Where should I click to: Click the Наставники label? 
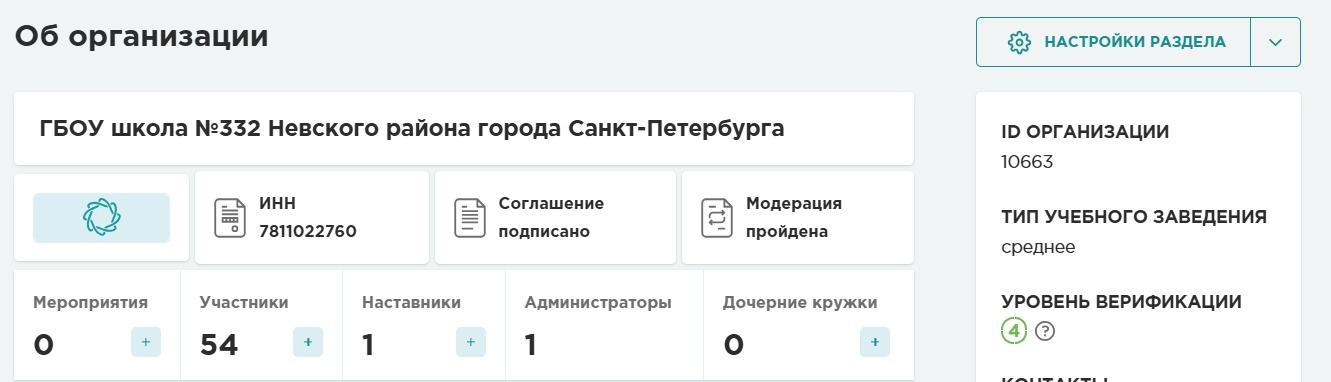[x=411, y=302]
